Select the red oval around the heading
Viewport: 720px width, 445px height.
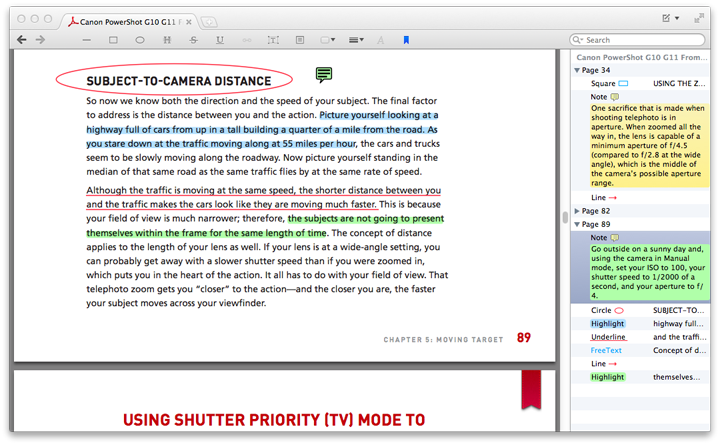pos(174,80)
